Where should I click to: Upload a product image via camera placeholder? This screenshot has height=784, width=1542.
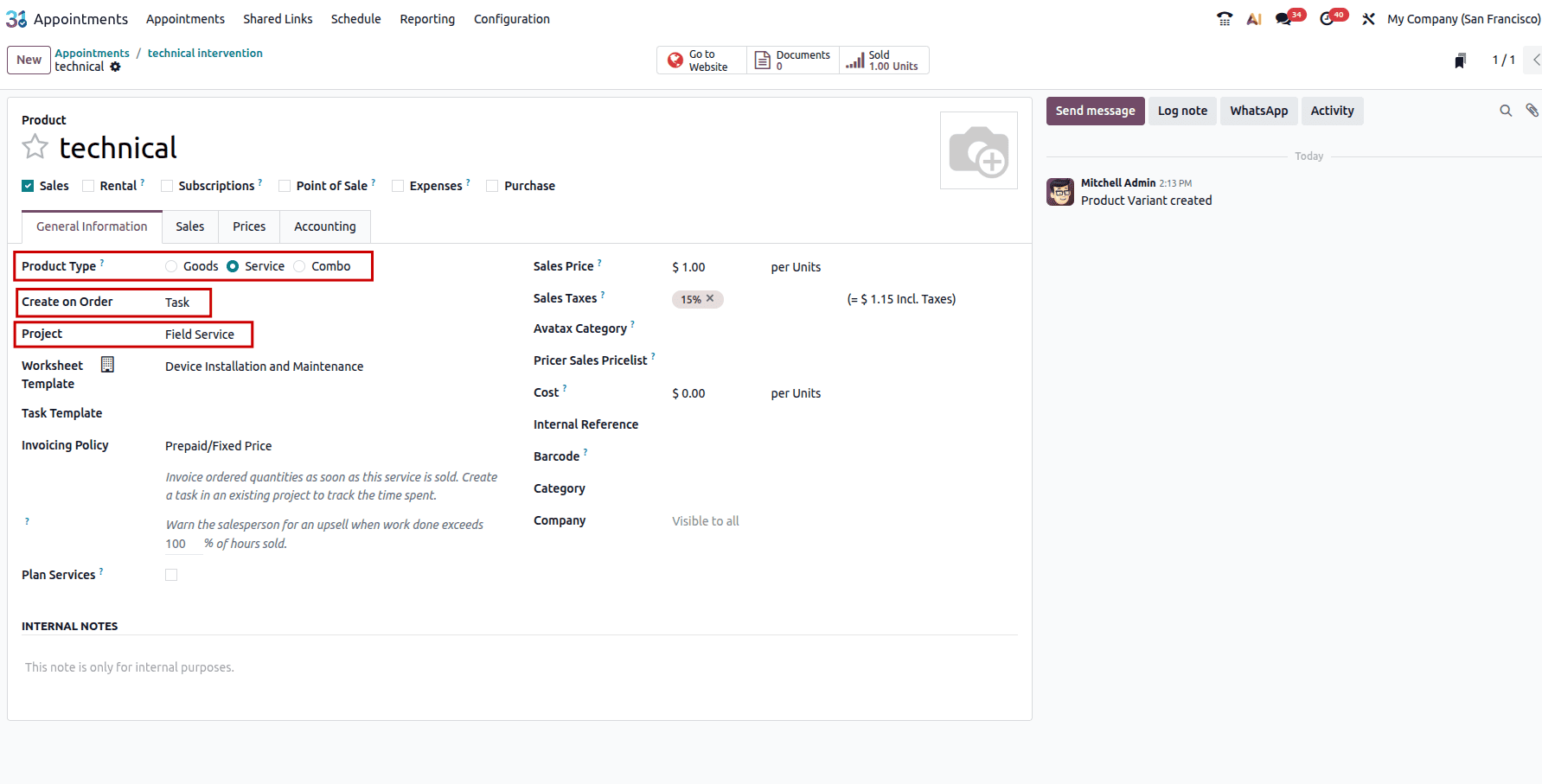pyautogui.click(x=979, y=150)
